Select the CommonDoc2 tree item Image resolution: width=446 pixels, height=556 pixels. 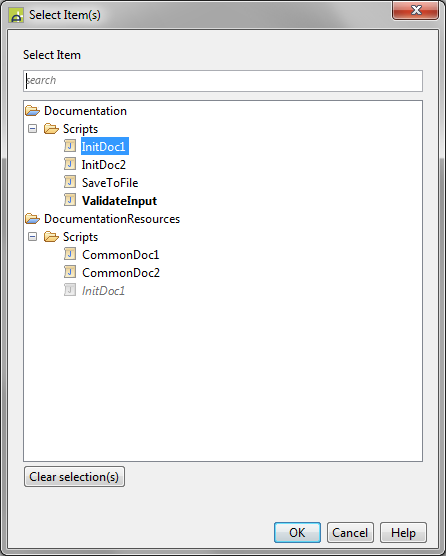(x=121, y=273)
